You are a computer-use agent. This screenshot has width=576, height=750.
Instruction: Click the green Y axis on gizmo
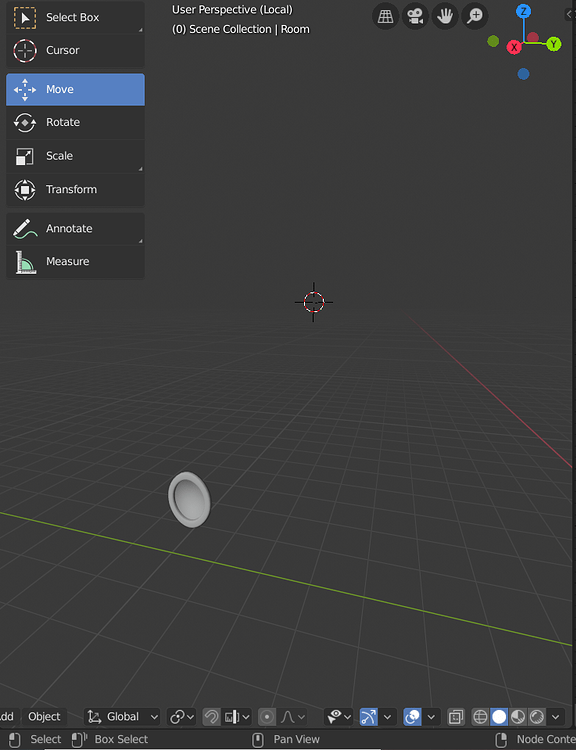pyautogui.click(x=554, y=44)
